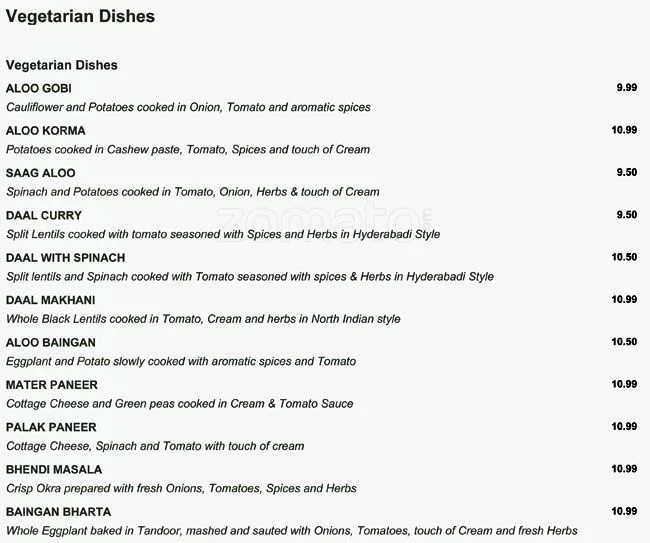This screenshot has width=650, height=543.
Task: Choose the PALAK PANEER dish name
Action: (50, 426)
